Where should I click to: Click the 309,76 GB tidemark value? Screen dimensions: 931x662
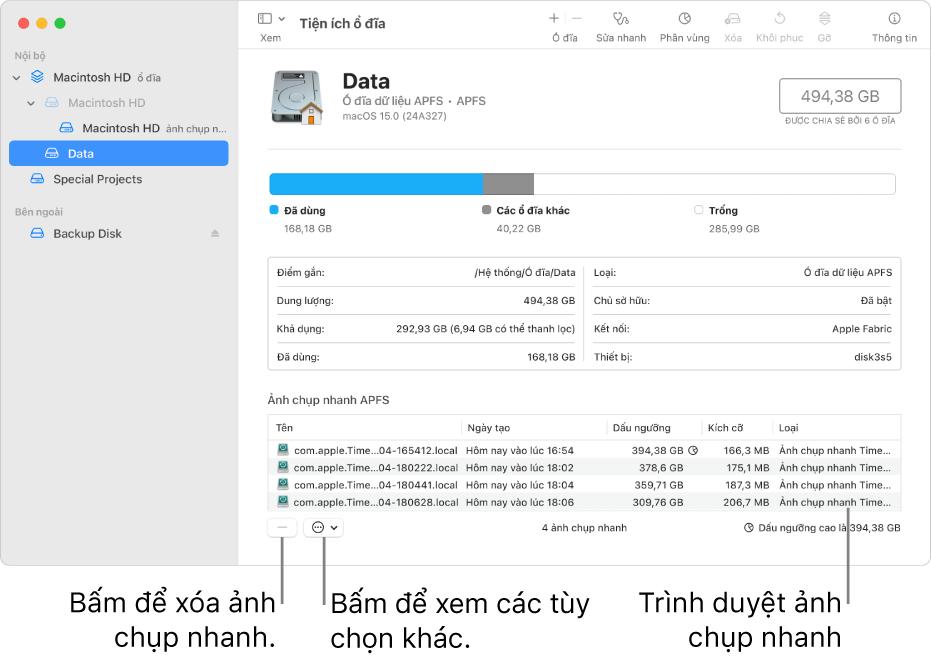pos(658,502)
